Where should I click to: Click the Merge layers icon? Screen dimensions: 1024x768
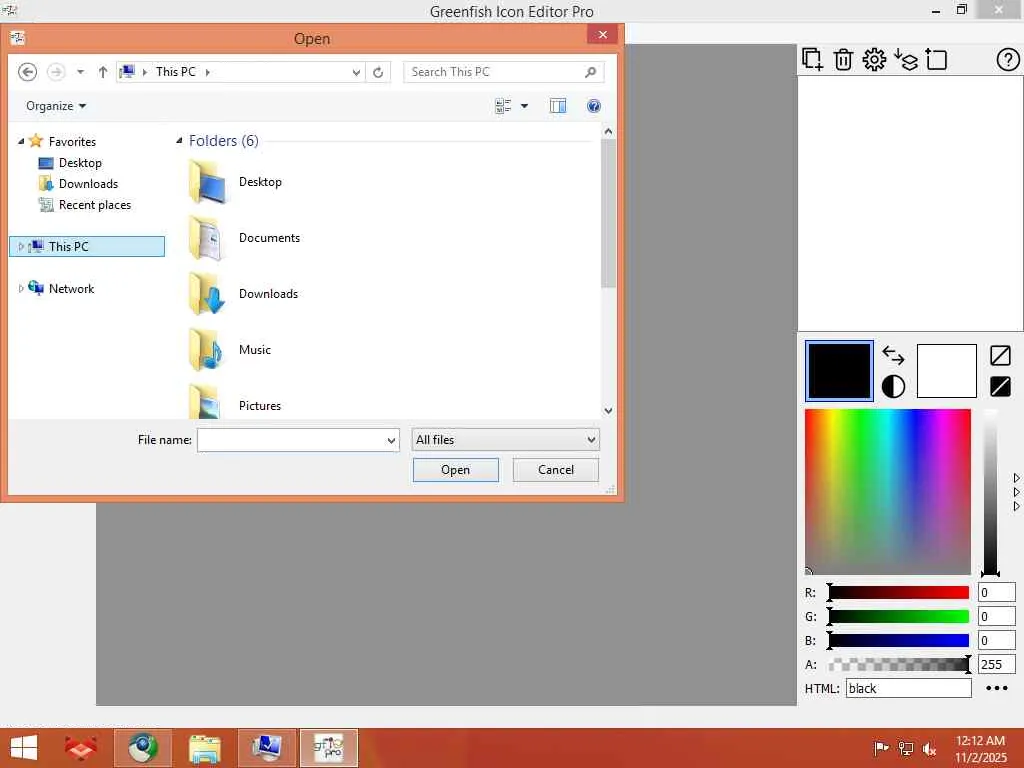(905, 59)
